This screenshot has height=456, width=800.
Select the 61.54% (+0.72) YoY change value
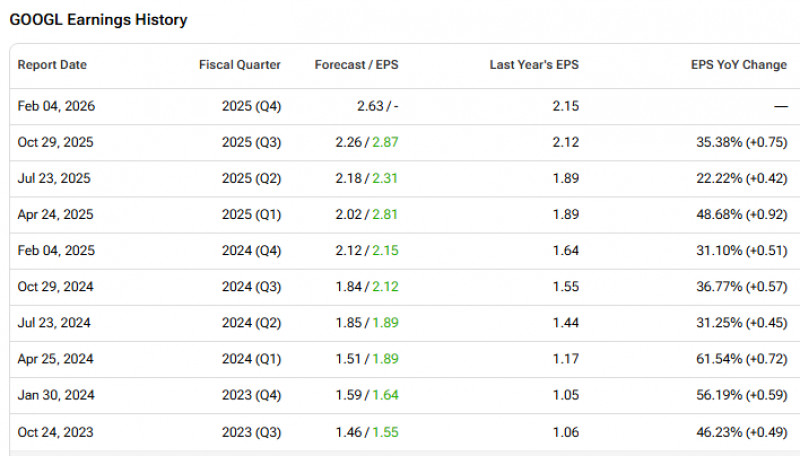tap(741, 359)
